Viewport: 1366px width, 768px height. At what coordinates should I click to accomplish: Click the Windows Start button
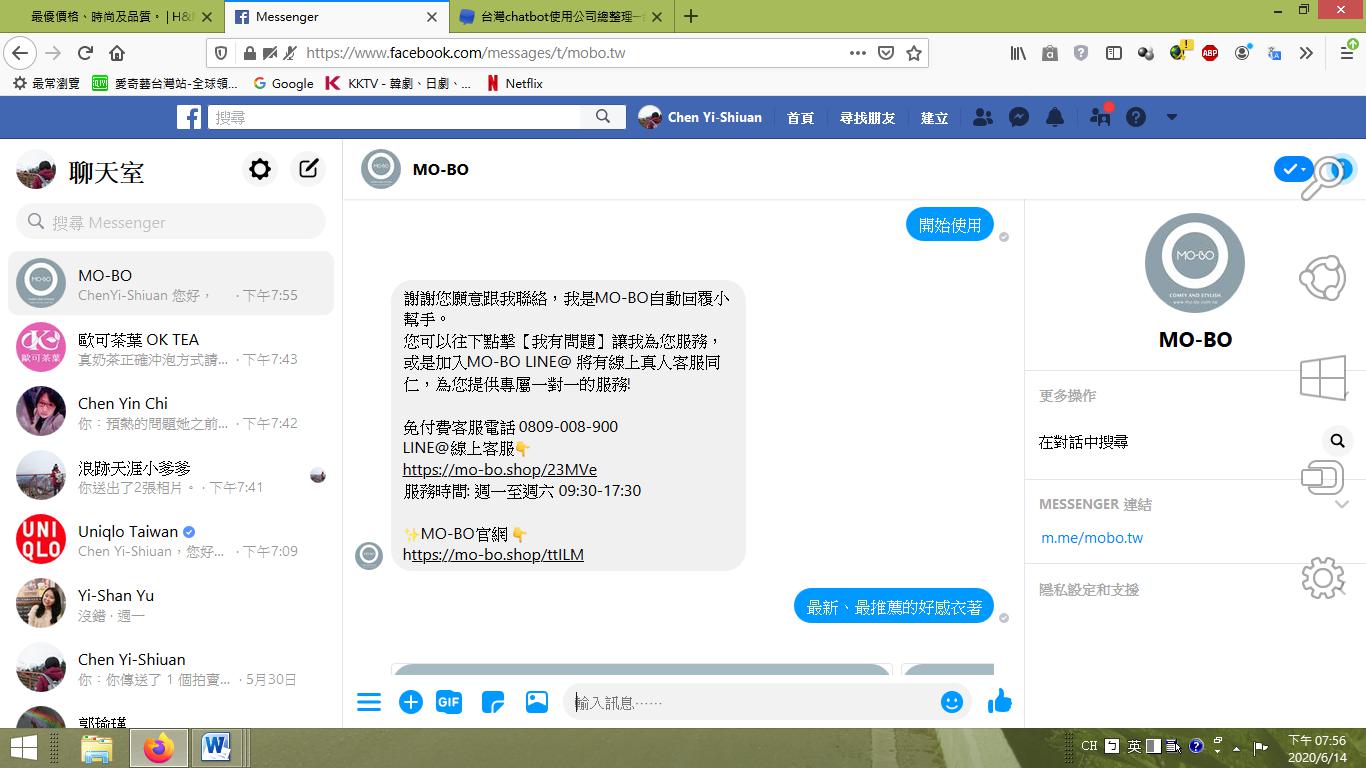click(23, 748)
